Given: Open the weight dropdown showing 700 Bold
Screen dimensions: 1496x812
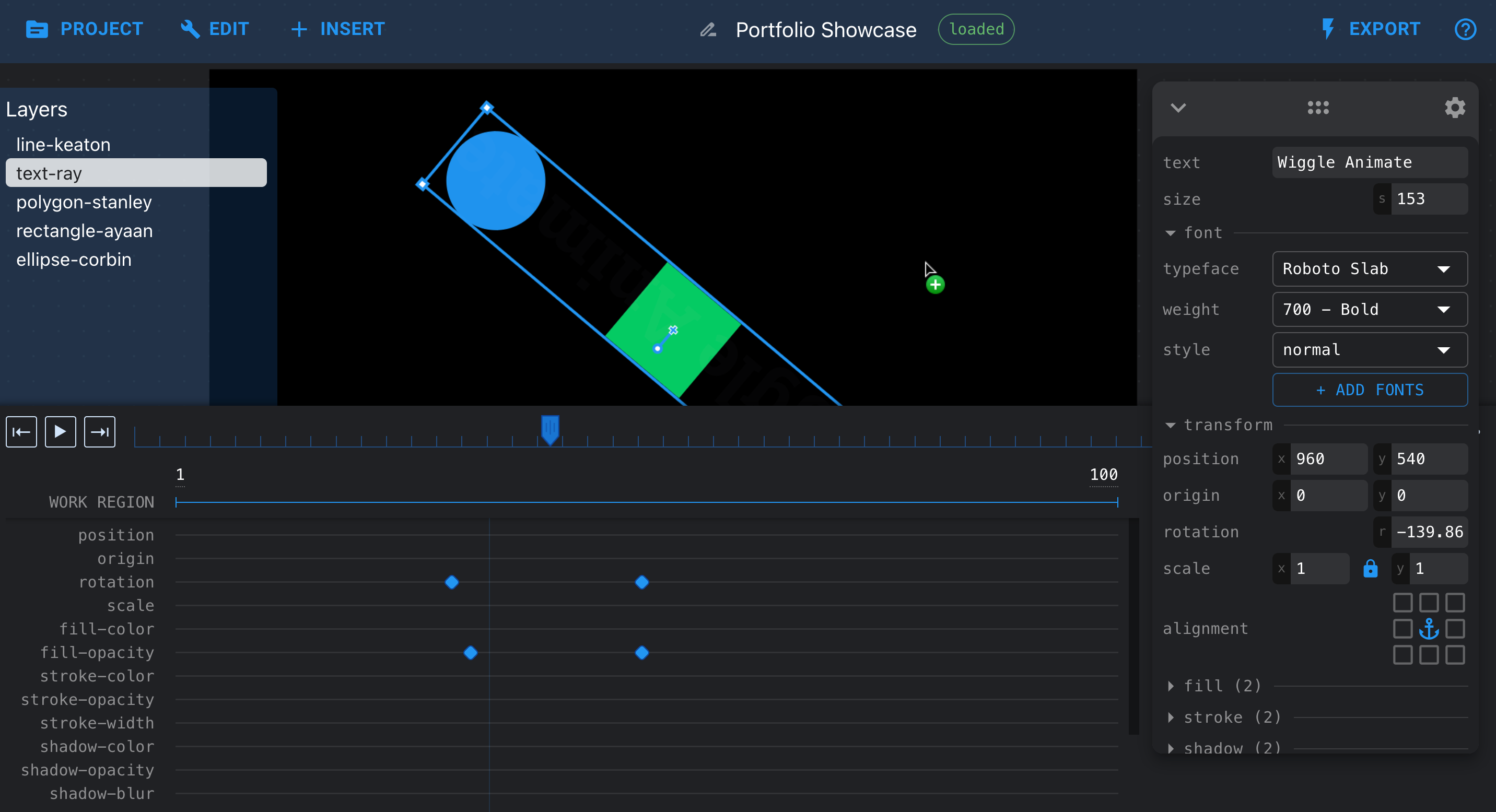Looking at the screenshot, I should coord(1363,309).
